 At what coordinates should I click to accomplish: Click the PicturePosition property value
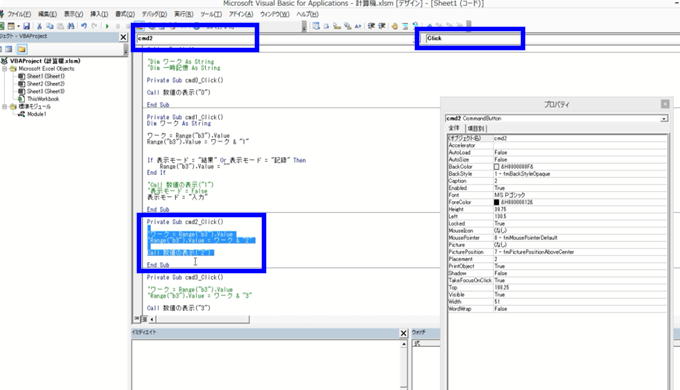(534, 252)
